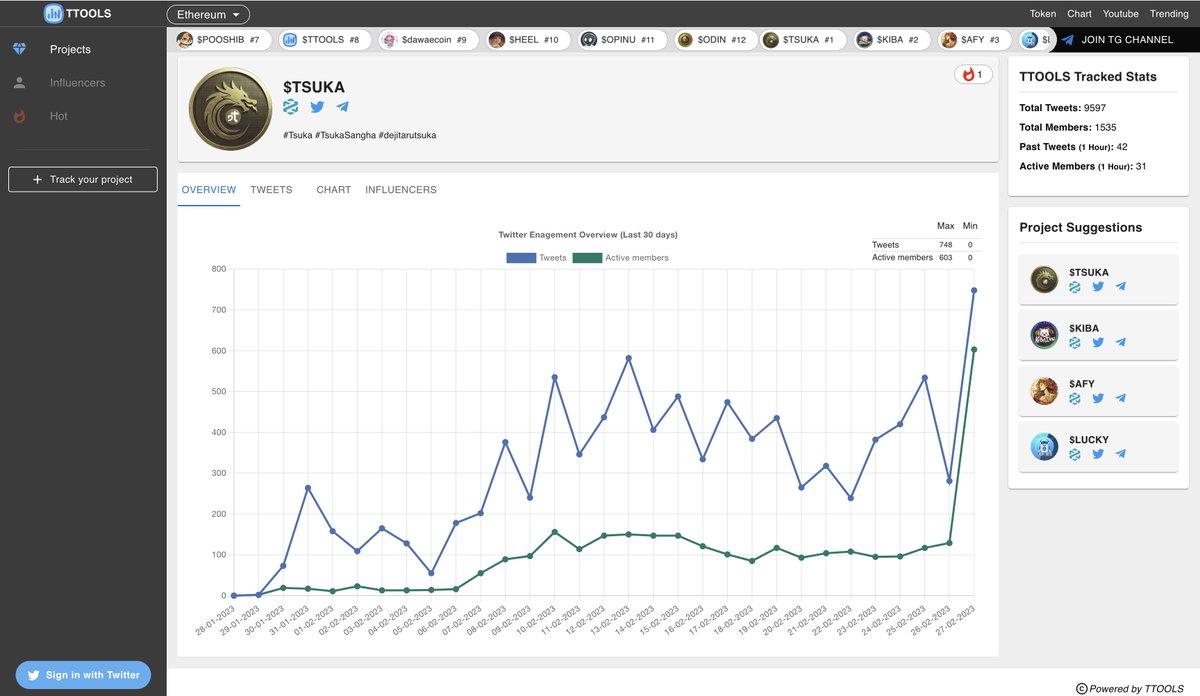Click the fire hot counter badge
The image size is (1200, 696).
point(972,74)
